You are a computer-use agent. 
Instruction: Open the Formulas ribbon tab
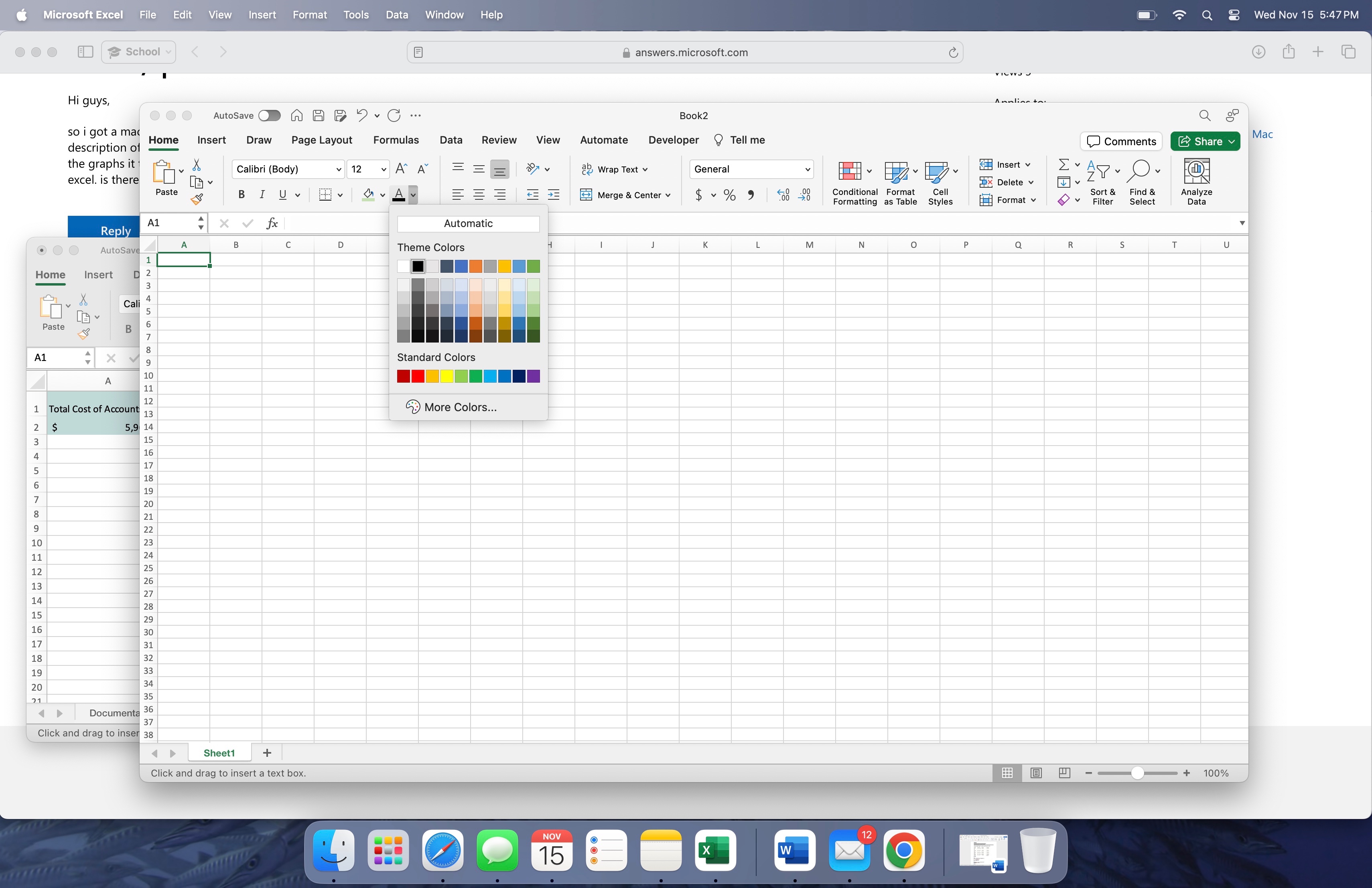coord(396,140)
